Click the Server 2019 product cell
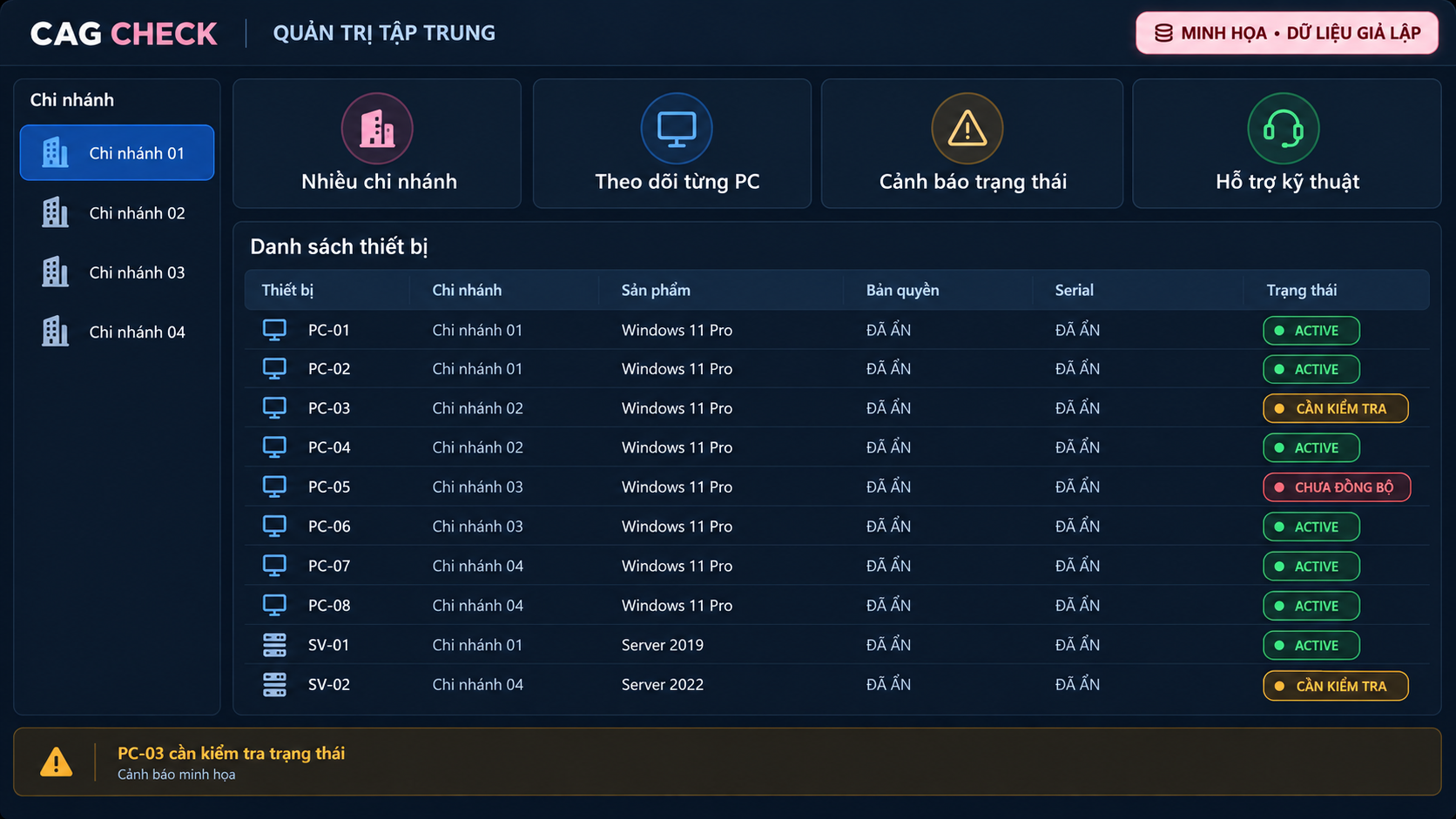 [663, 645]
